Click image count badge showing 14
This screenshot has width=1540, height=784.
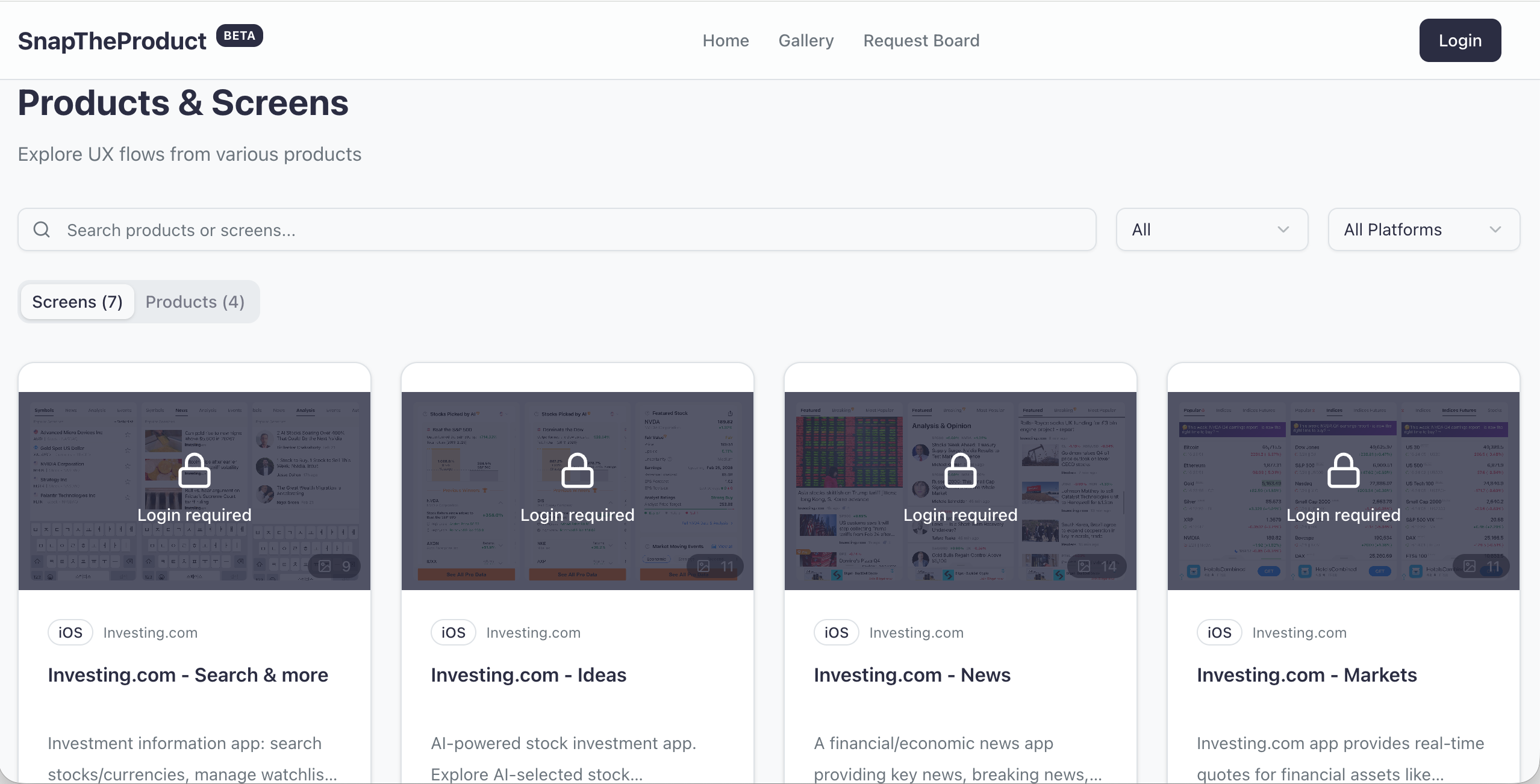(1096, 566)
